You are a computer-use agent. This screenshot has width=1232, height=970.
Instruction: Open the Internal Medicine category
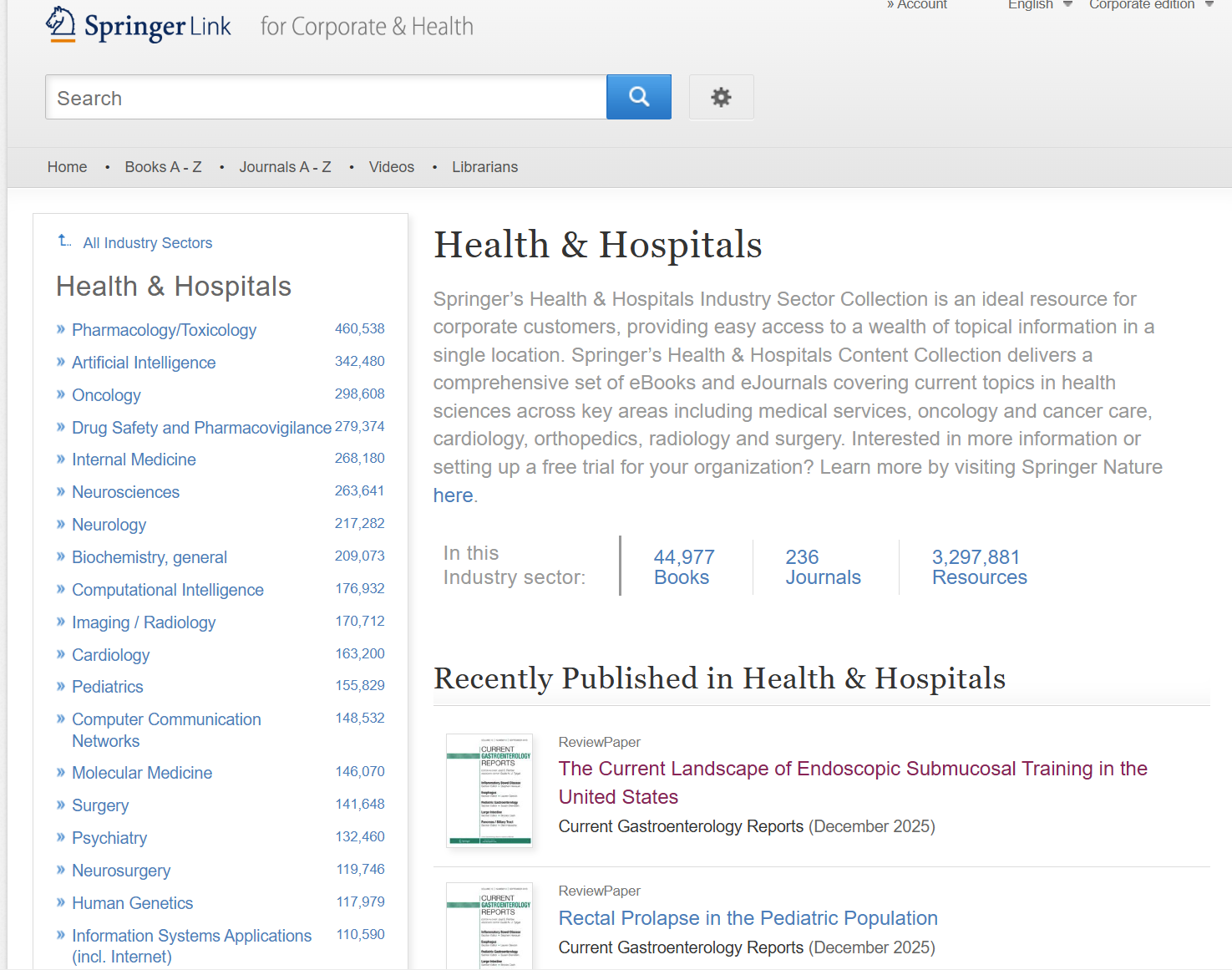point(134,460)
